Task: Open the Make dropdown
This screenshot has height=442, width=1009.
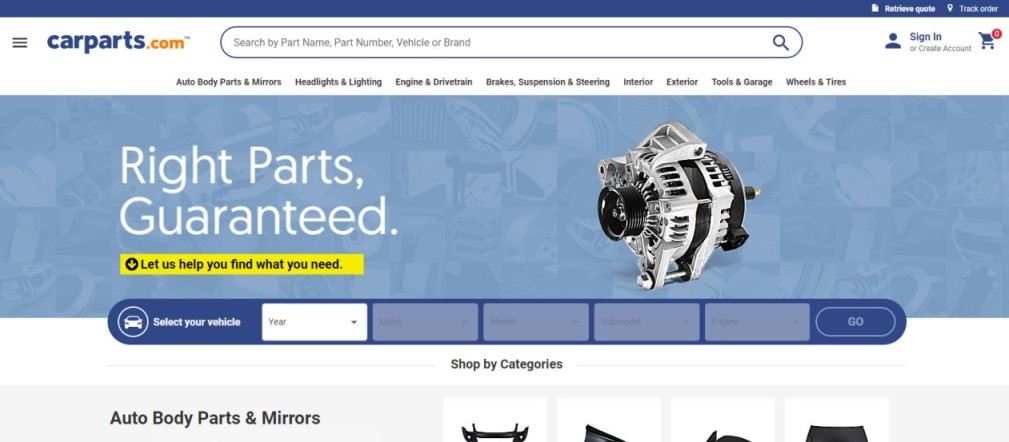Action: [x=425, y=322]
